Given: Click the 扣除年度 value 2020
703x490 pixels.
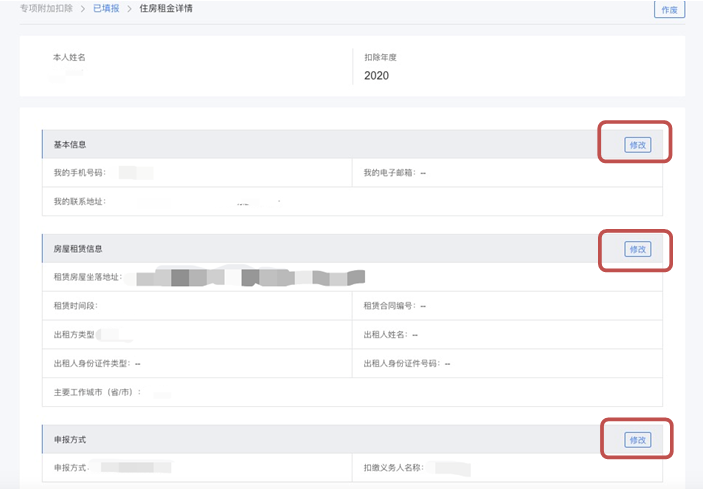Looking at the screenshot, I should coord(376,76).
